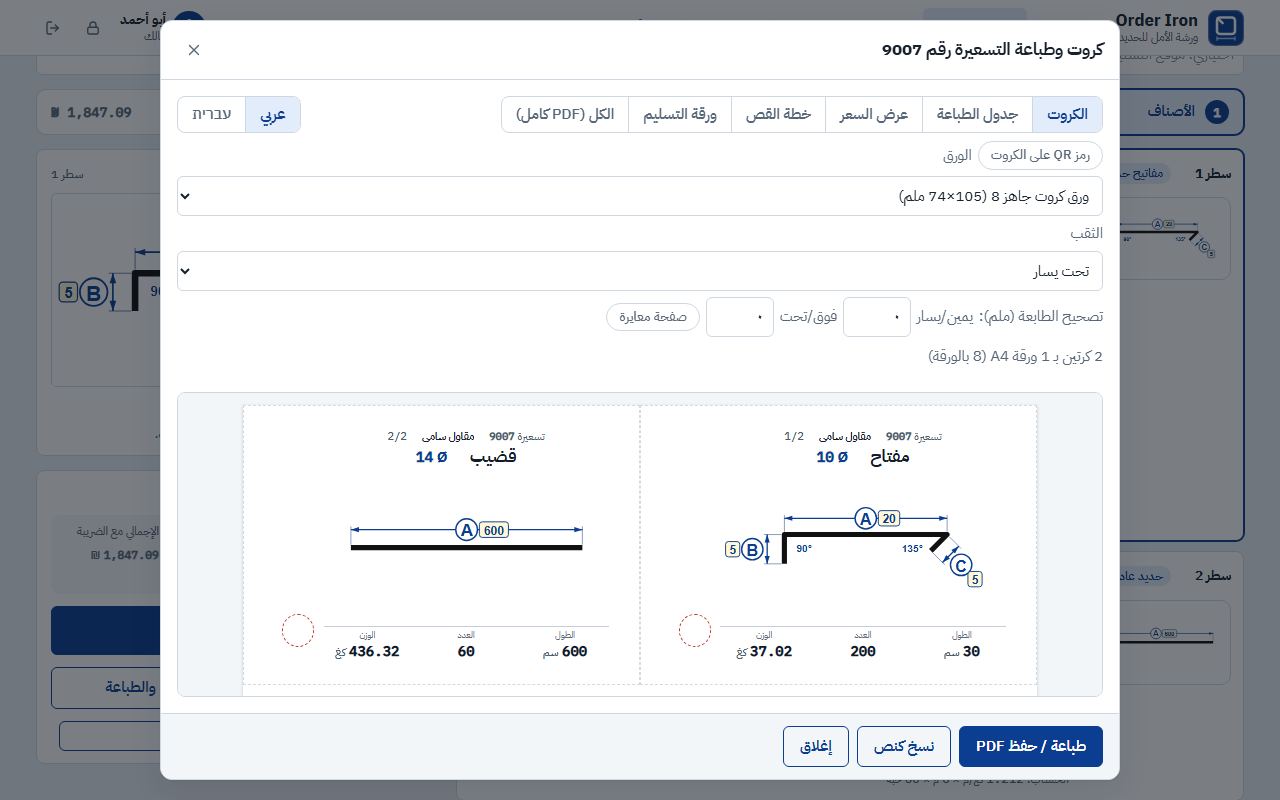Open the خطة القص tab
1280x800 pixels.
click(778, 115)
